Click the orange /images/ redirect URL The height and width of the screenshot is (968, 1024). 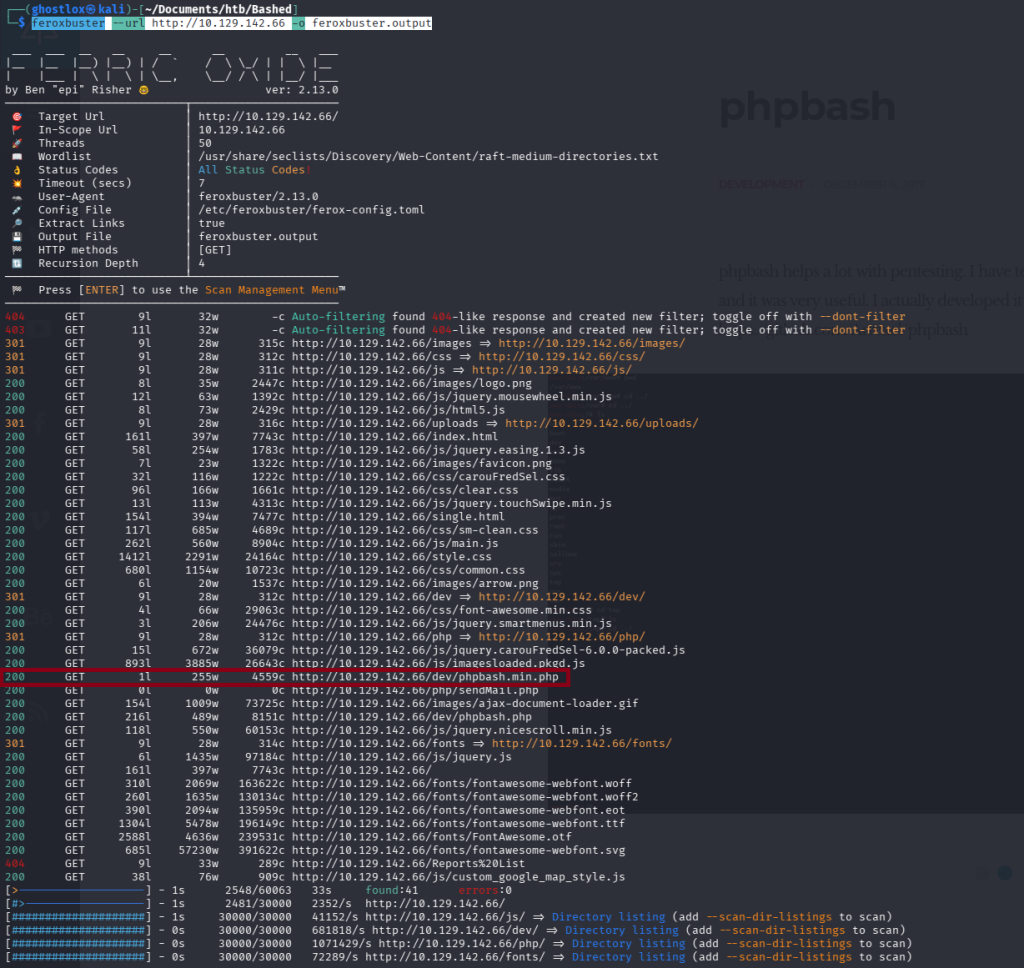click(x=591, y=343)
